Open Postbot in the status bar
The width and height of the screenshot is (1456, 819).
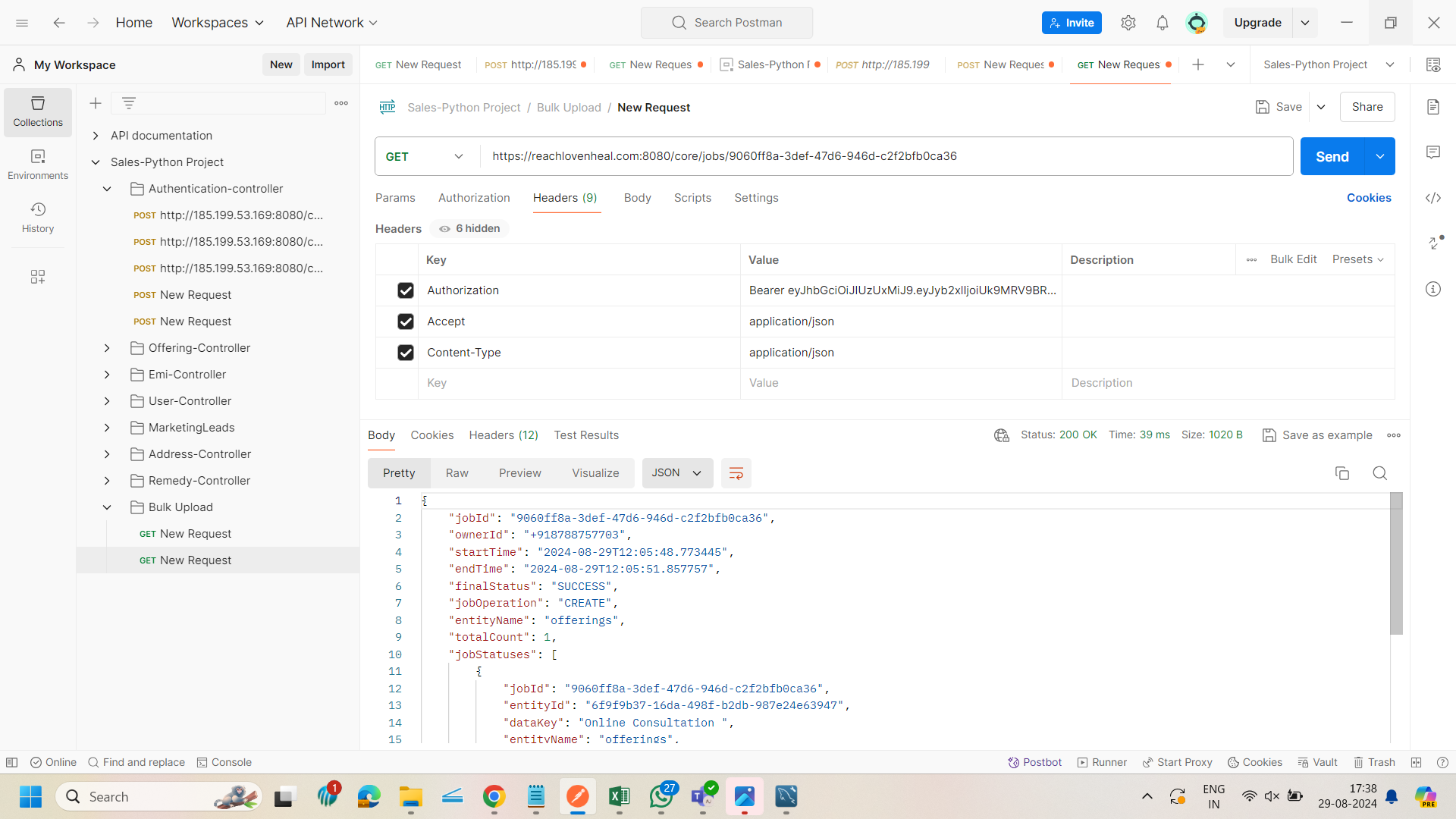[x=1035, y=762]
